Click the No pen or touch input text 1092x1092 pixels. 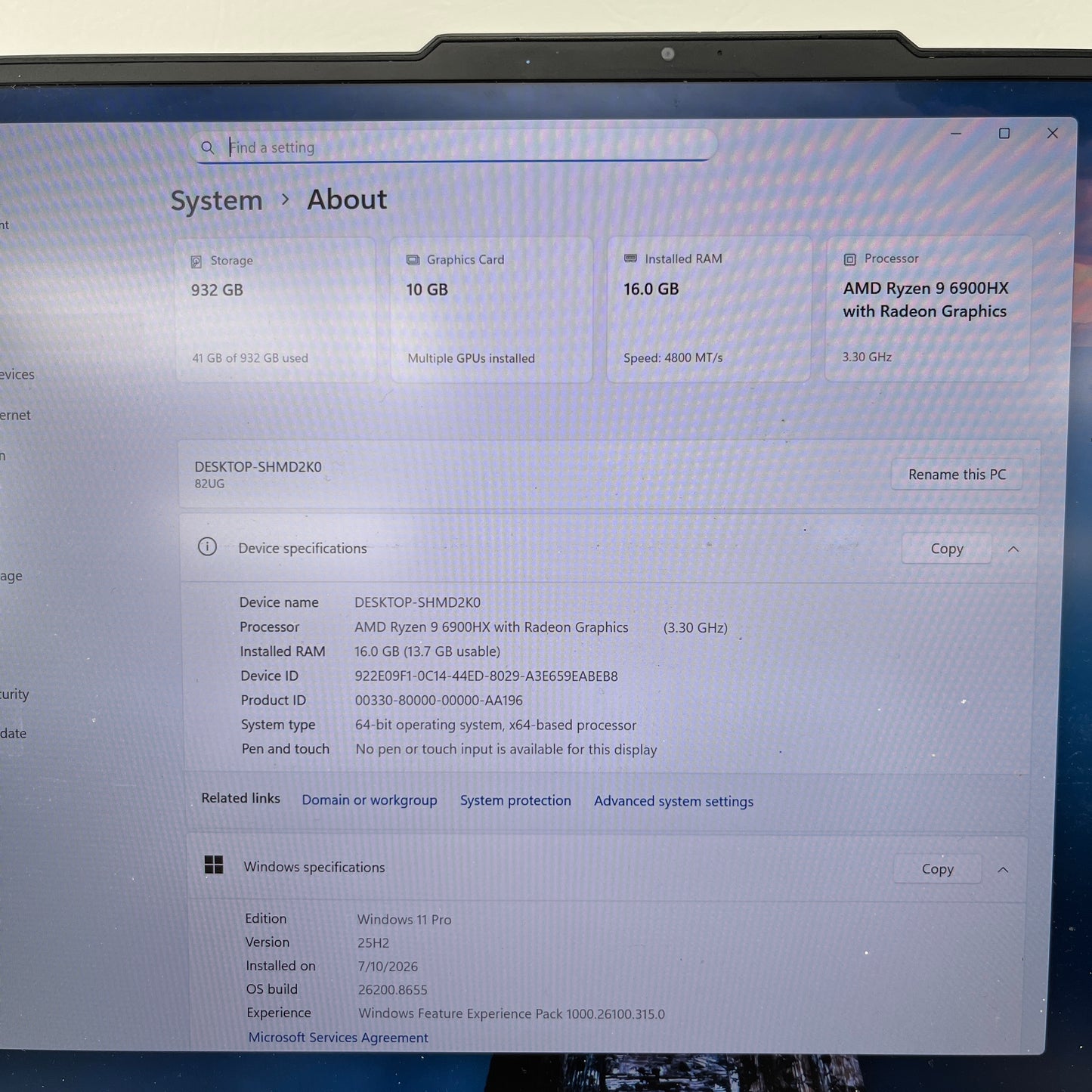tap(506, 749)
